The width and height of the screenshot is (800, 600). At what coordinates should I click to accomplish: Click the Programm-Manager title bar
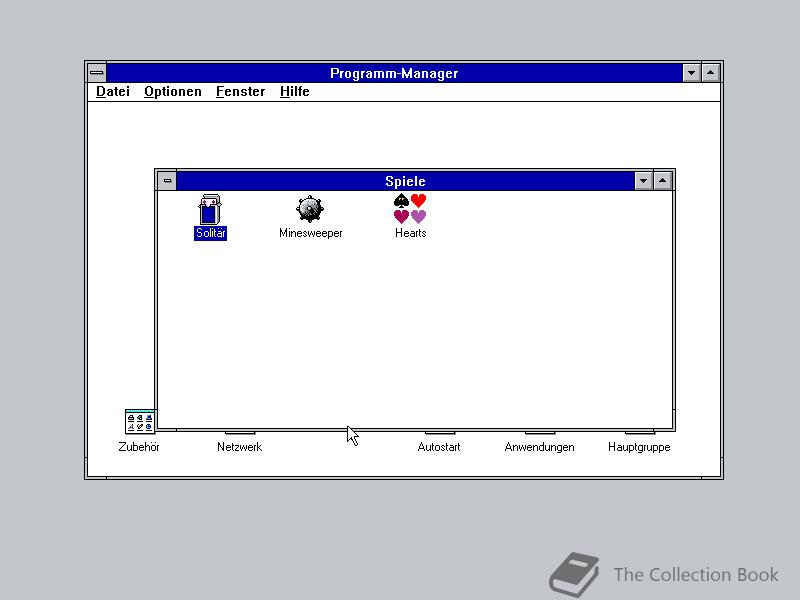click(x=394, y=73)
